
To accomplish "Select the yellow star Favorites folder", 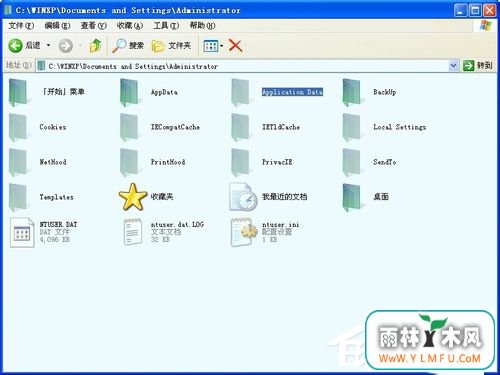I will click(133, 197).
